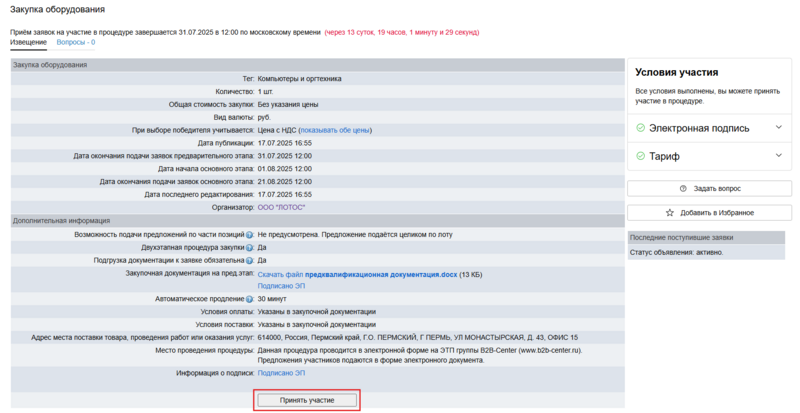Expand the 'Электронная подпись' section chevron
This screenshot has width=800, height=413.
tap(778, 128)
